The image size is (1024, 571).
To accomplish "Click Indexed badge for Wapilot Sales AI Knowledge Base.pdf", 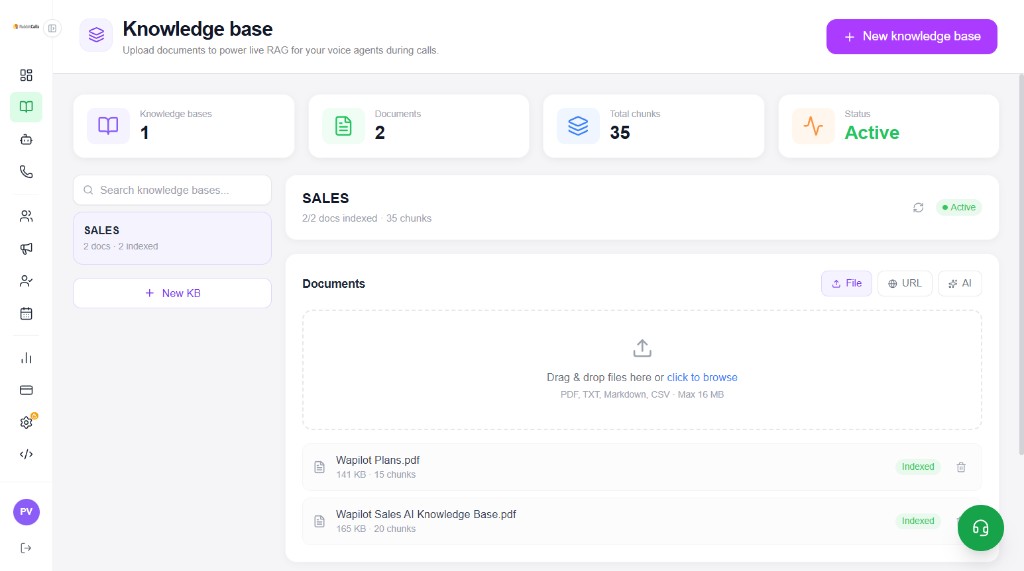I will coord(918,521).
